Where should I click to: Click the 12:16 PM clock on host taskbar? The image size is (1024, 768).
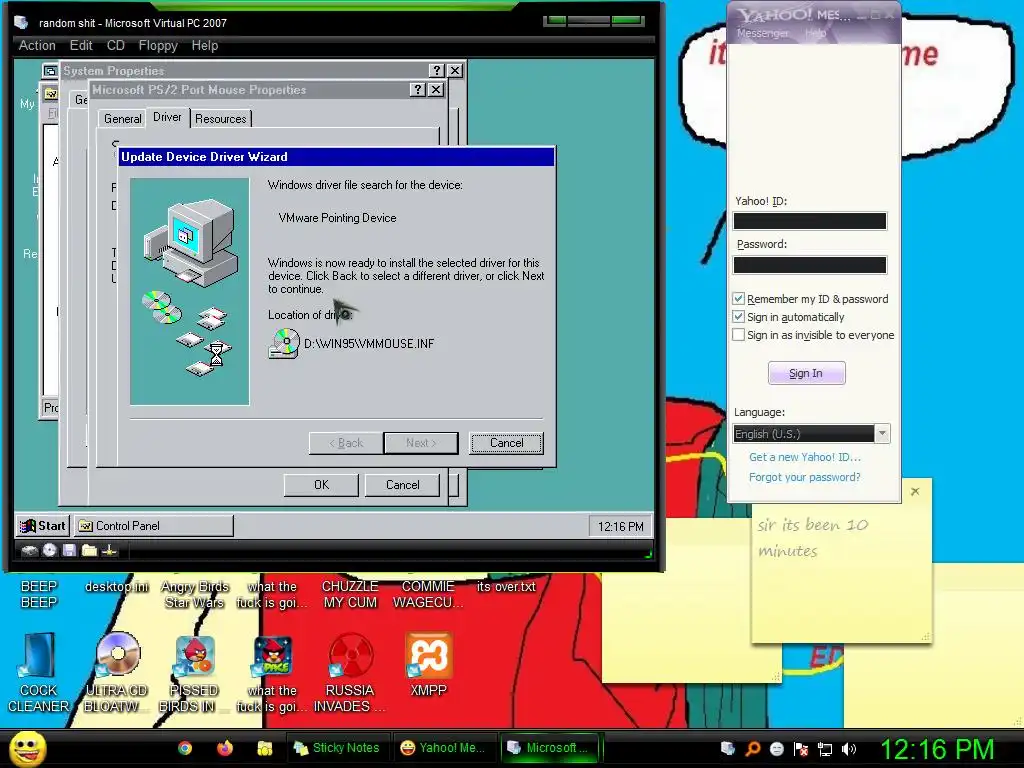[x=938, y=749]
